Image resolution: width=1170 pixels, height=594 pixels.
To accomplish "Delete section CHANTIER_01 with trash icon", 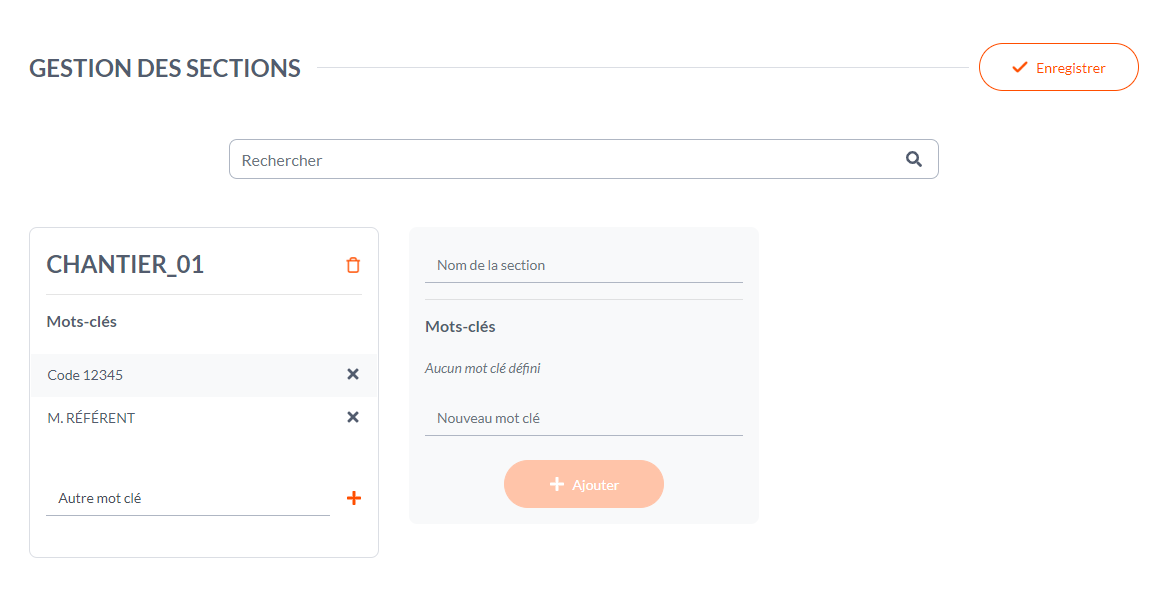I will pos(353,265).
